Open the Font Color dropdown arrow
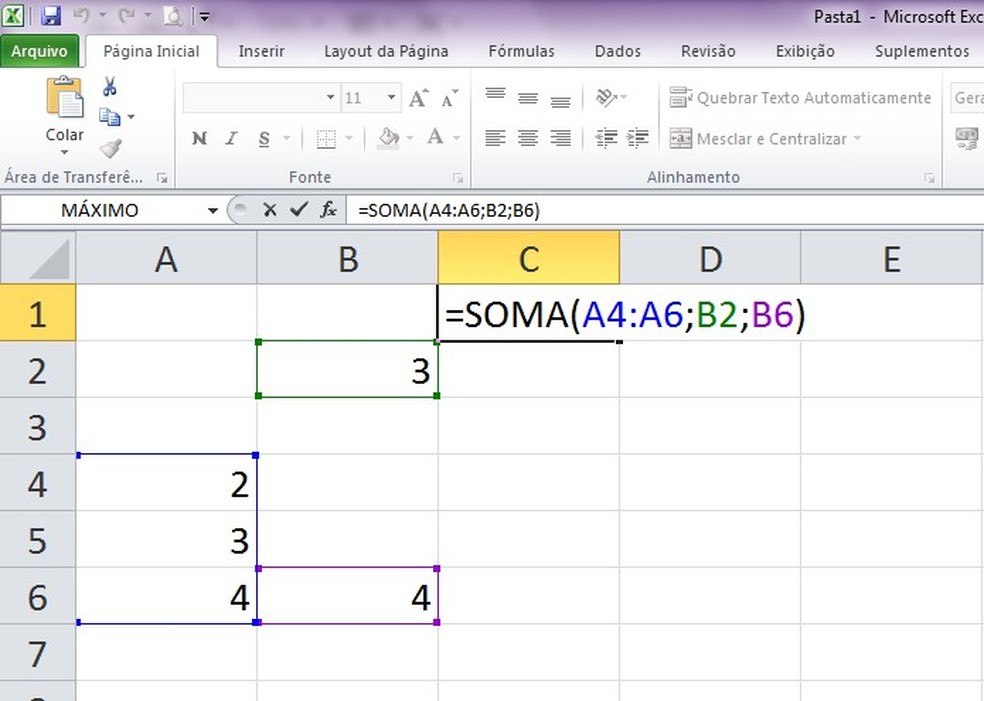Image resolution: width=984 pixels, height=701 pixels. coord(457,138)
